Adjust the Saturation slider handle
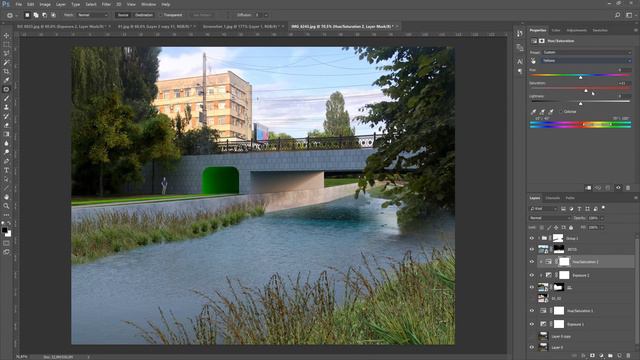Image resolution: width=640 pixels, height=360 pixels. 586,90
